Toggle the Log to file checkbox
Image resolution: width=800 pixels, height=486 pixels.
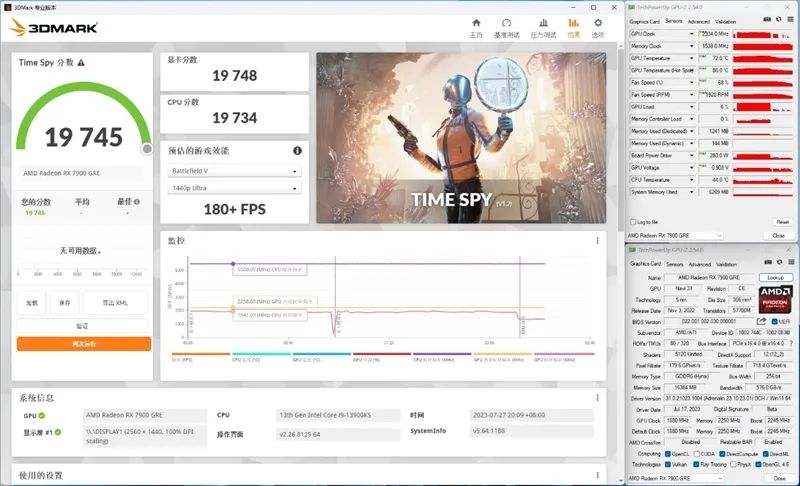(633, 222)
